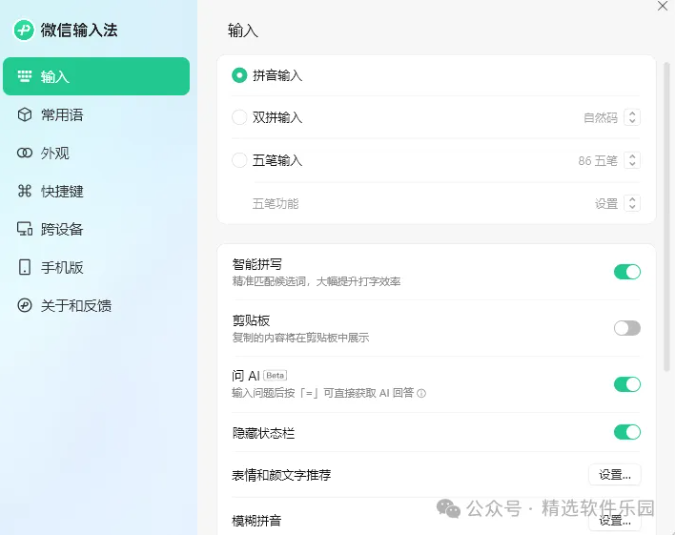Screen dimensions: 675x535
Task: Click the phone icon beside 手机版
Action: (25, 267)
